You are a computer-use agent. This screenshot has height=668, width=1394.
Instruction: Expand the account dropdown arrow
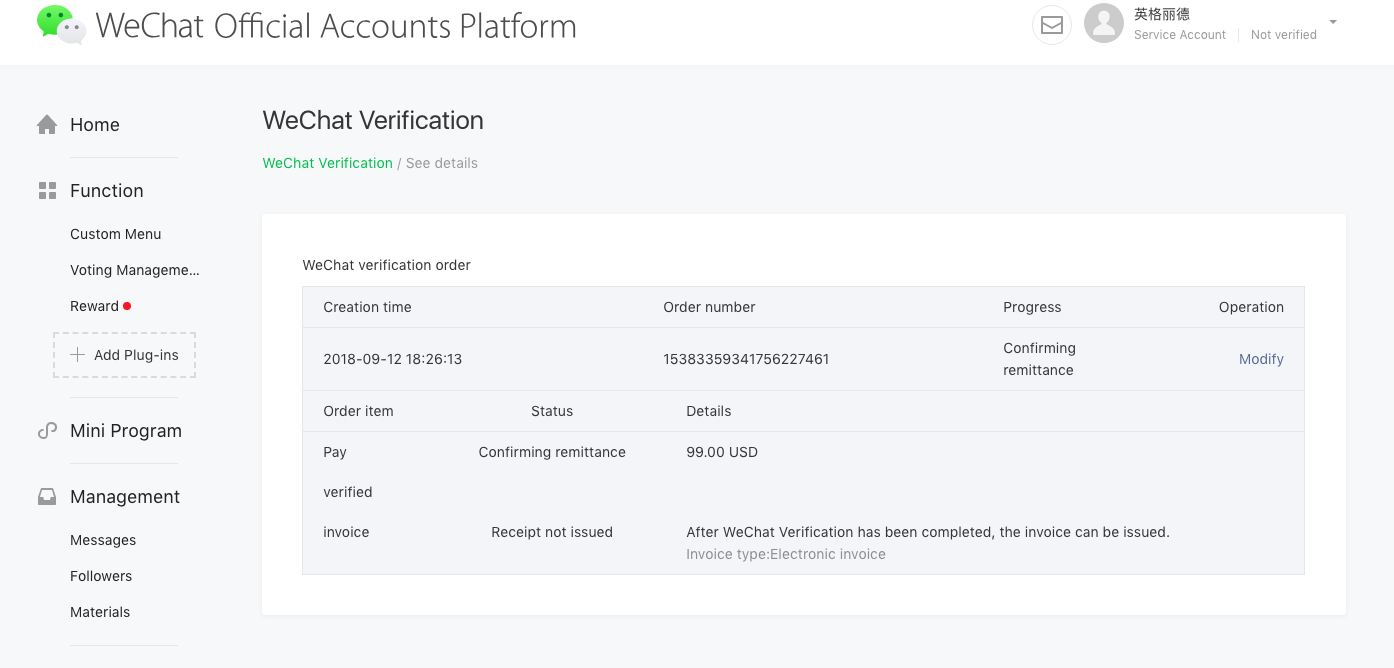pyautogui.click(x=1333, y=22)
